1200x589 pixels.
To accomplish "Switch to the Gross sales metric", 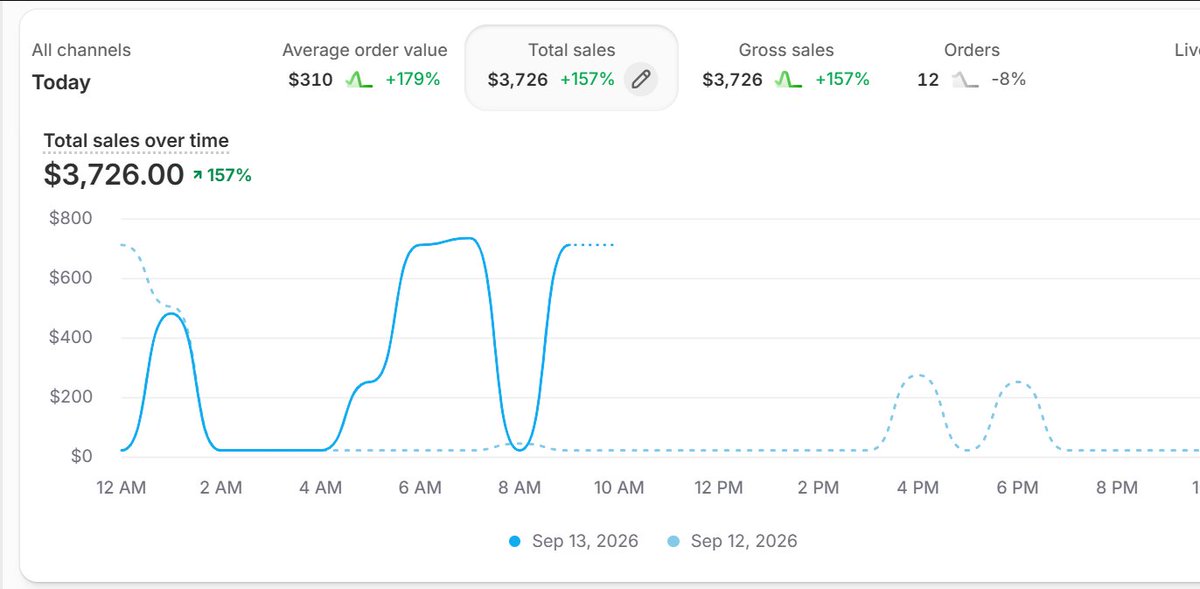I will point(786,66).
